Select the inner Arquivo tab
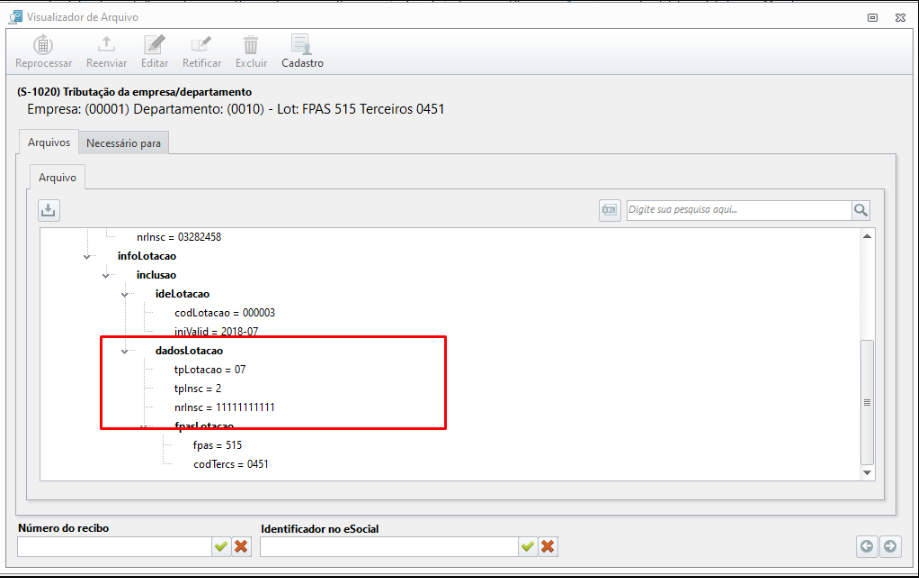 tap(57, 177)
